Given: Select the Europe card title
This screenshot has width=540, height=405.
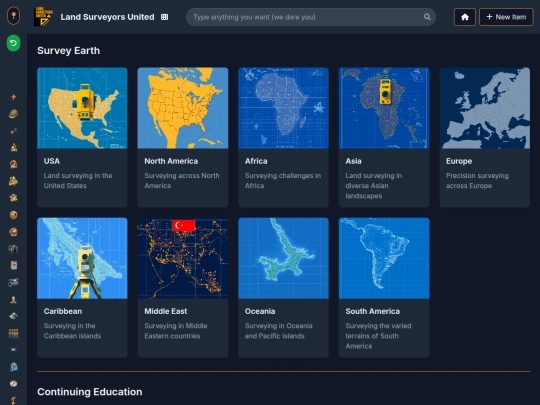Looking at the screenshot, I should click(x=459, y=161).
